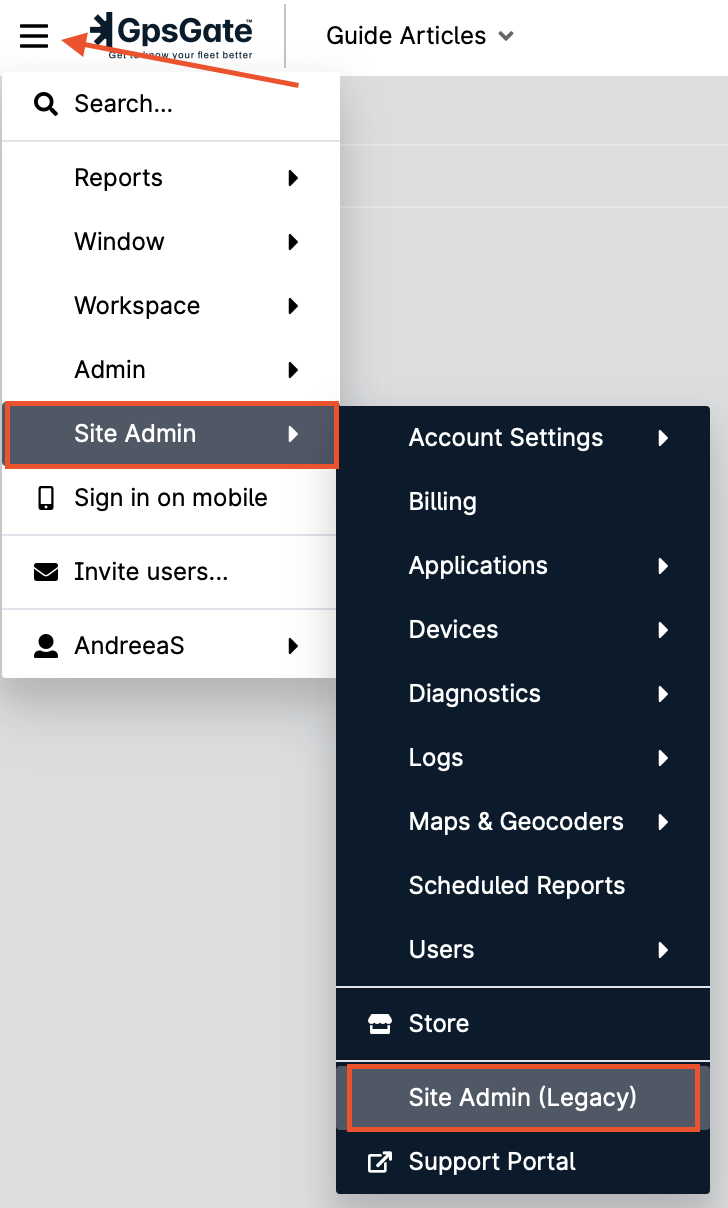Expand the AndreeaS submenu arrow

(x=293, y=646)
